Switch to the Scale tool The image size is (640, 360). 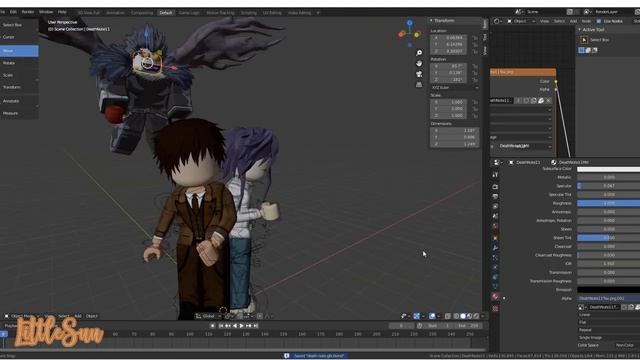click(19, 75)
